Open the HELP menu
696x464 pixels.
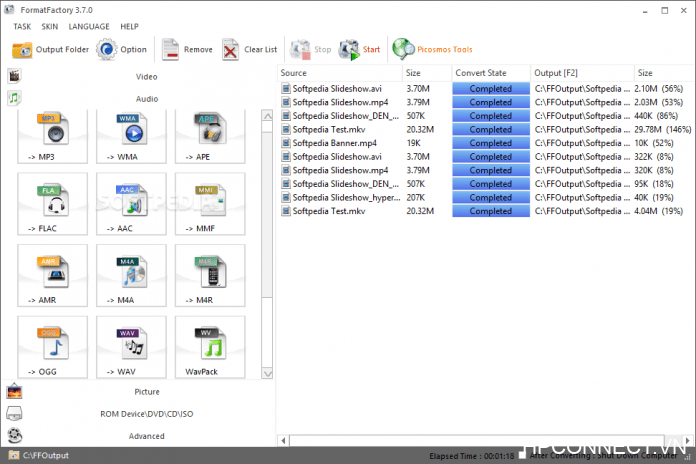pos(129,27)
